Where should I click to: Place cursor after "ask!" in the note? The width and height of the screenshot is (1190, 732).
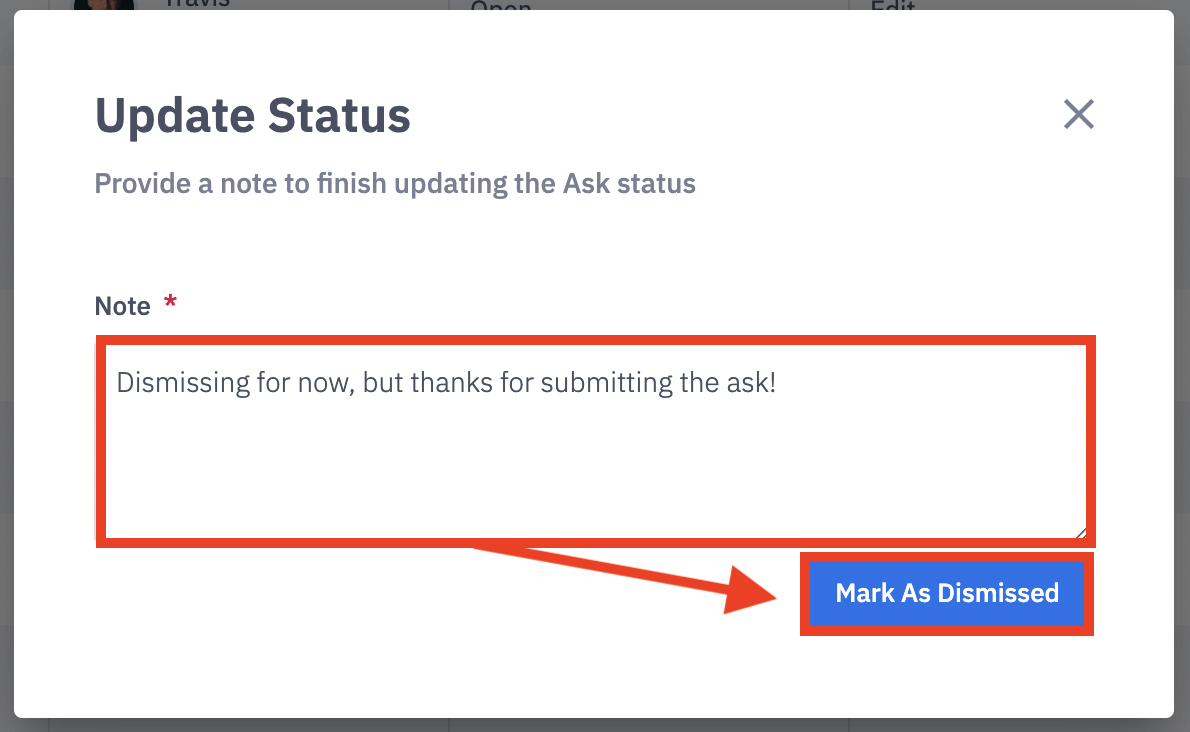(777, 383)
